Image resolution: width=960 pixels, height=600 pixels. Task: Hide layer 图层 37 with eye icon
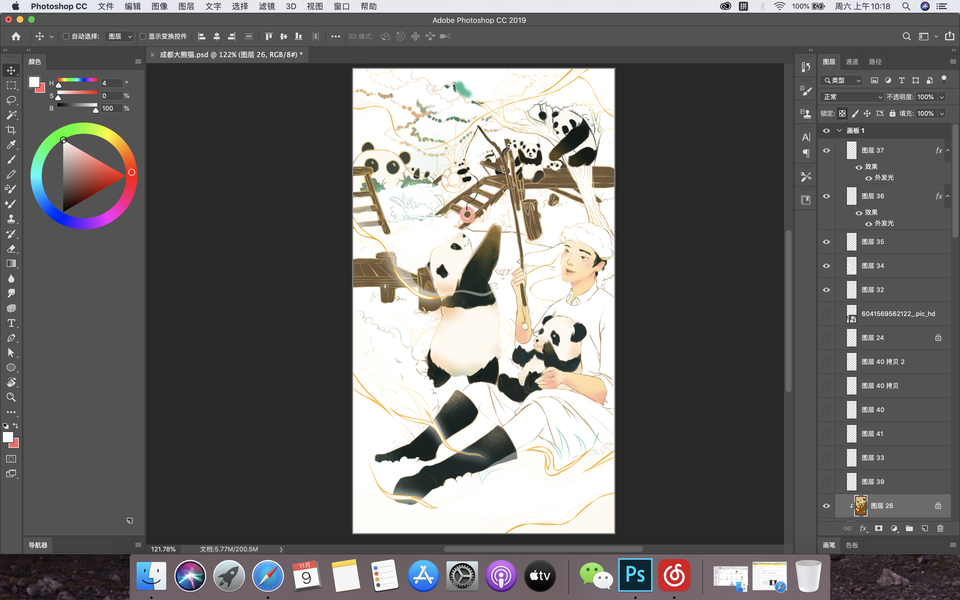coord(826,150)
